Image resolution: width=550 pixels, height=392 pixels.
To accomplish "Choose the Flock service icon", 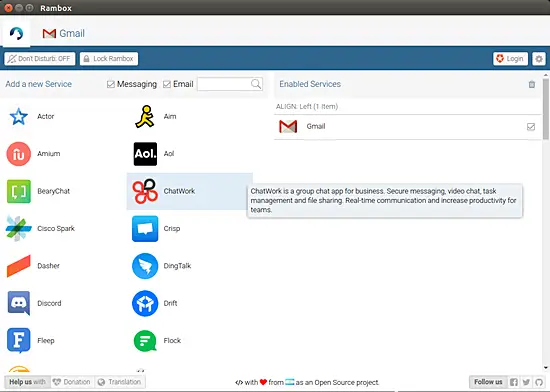I will pyautogui.click(x=145, y=340).
